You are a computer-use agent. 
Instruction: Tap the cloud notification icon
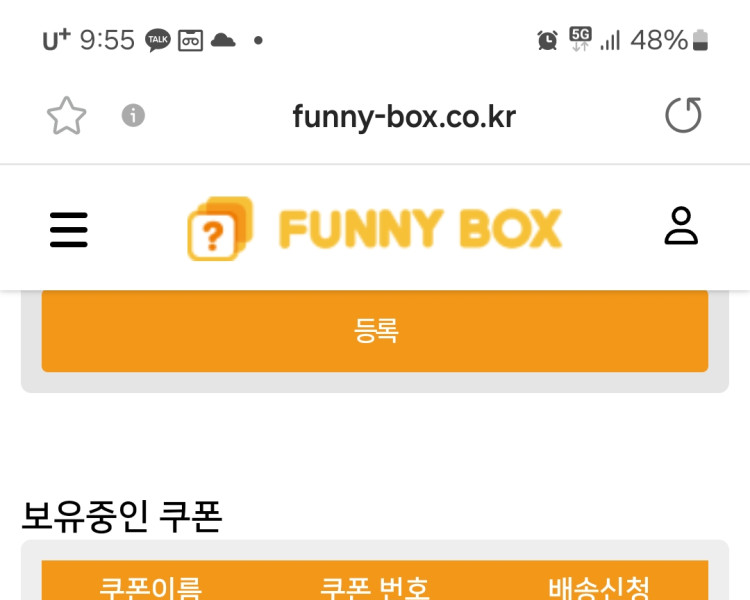pos(223,40)
